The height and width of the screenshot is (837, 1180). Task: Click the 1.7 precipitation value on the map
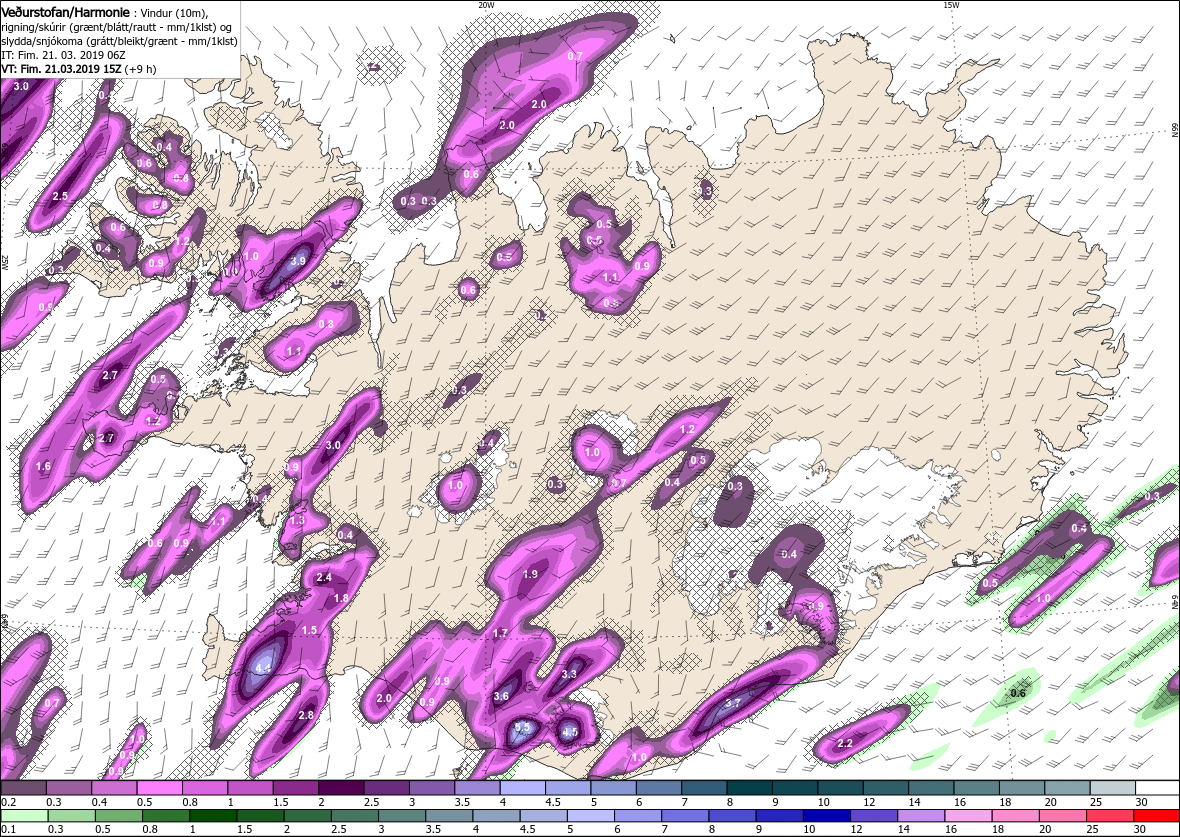500,634
